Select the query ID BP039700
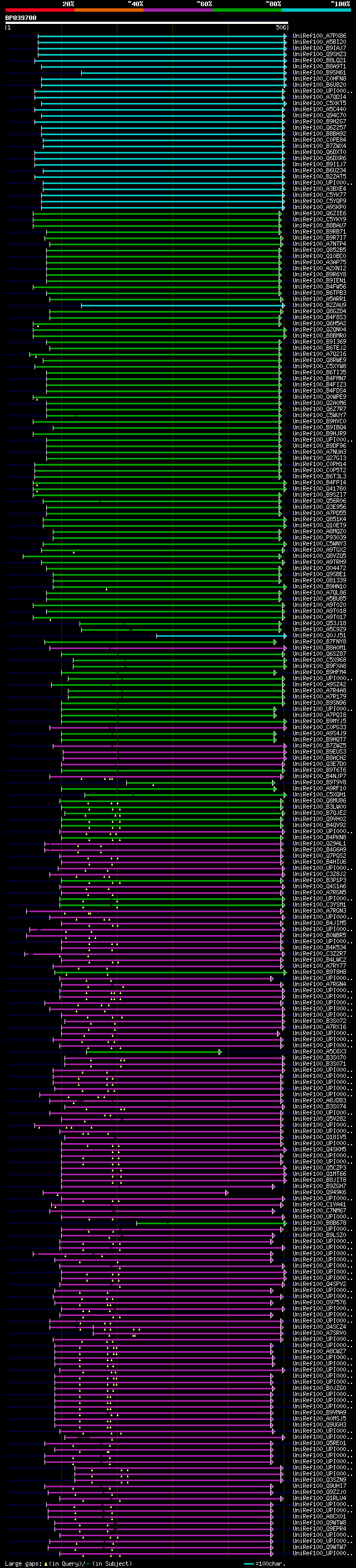The width and height of the screenshot is (356, 1568). point(21,18)
